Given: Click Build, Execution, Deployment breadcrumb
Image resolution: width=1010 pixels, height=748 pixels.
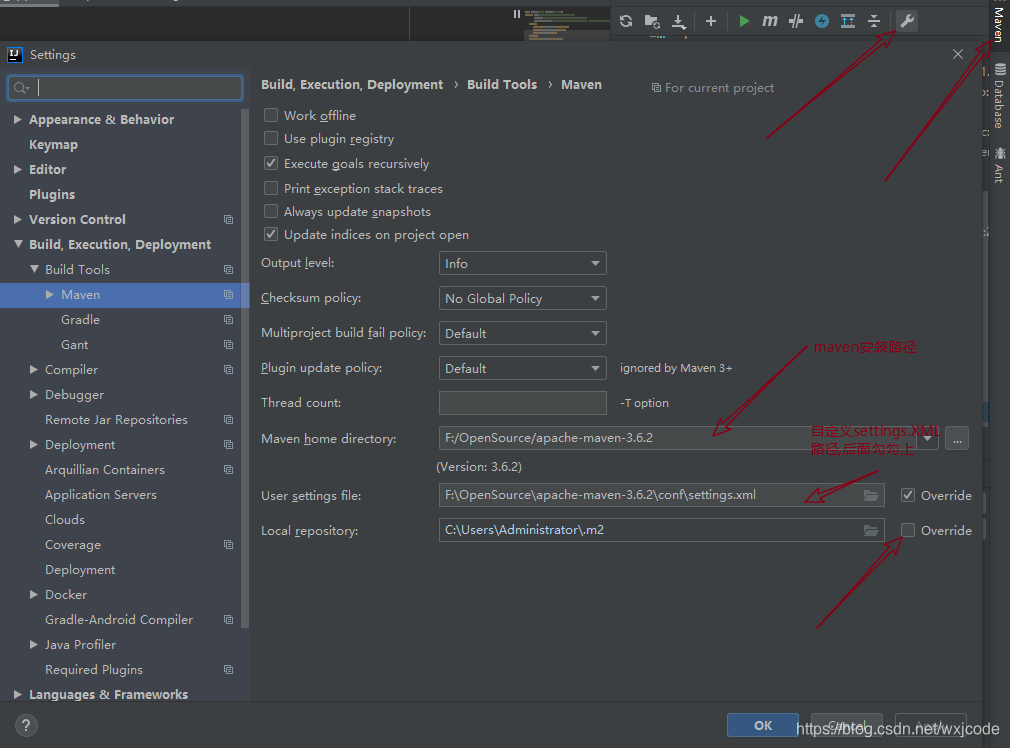Looking at the screenshot, I should pyautogui.click(x=352, y=84).
